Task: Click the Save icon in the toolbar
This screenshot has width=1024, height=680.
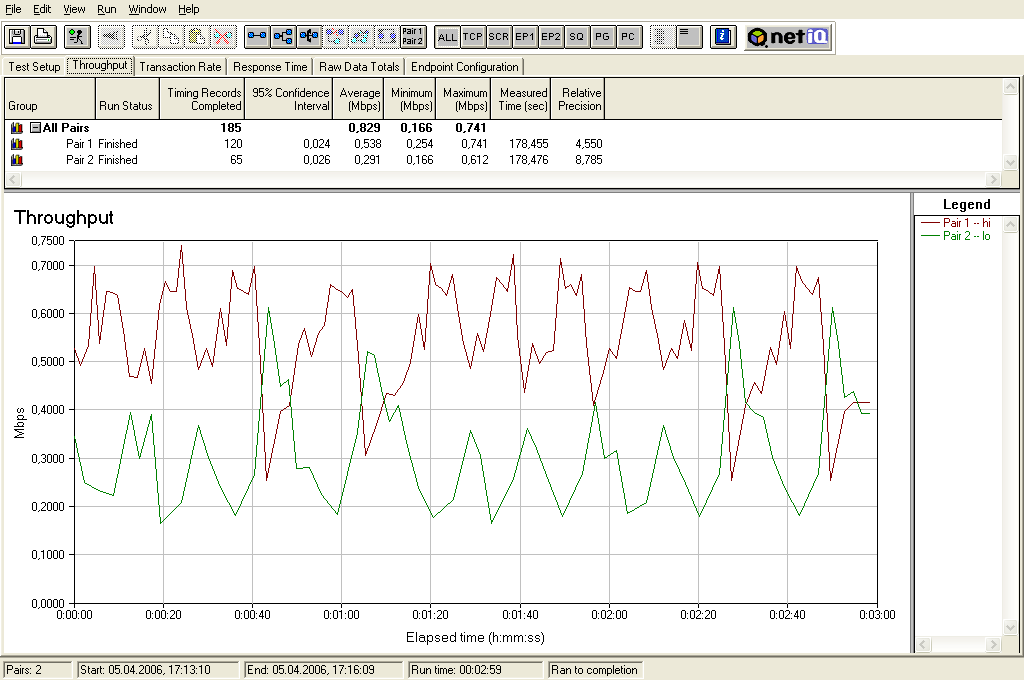Action: (x=17, y=37)
